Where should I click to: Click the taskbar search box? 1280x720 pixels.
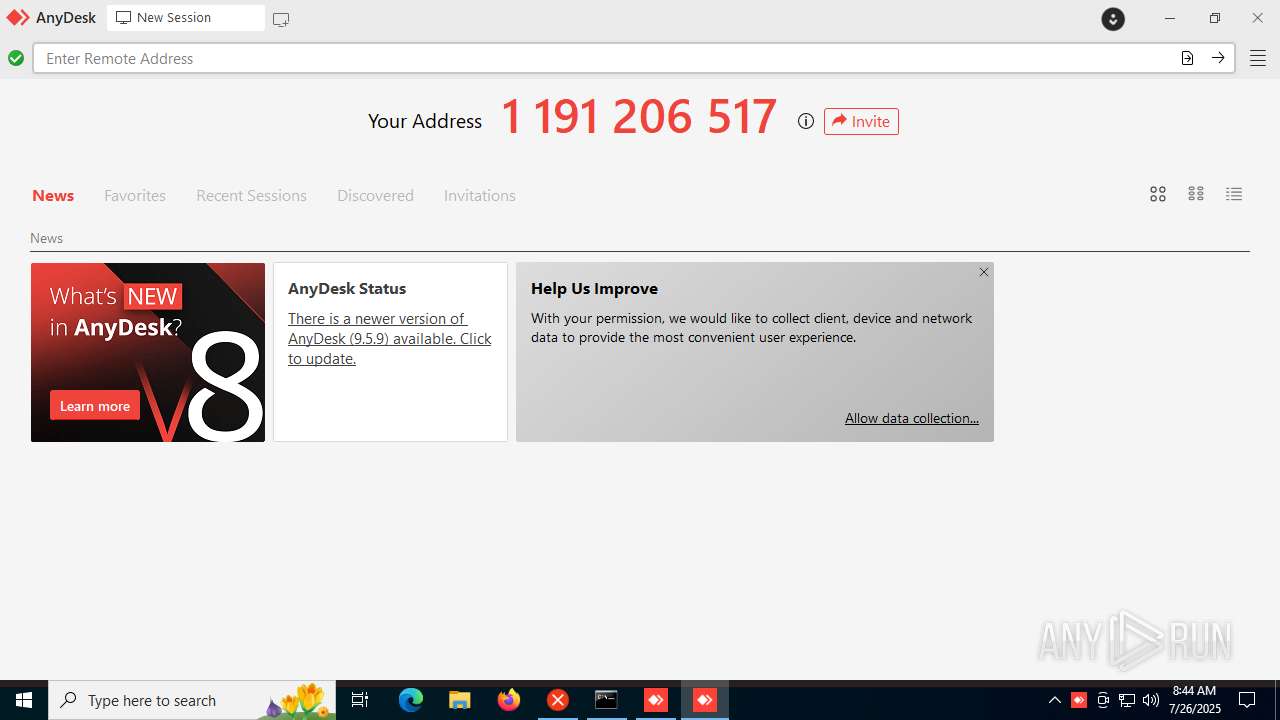point(192,700)
